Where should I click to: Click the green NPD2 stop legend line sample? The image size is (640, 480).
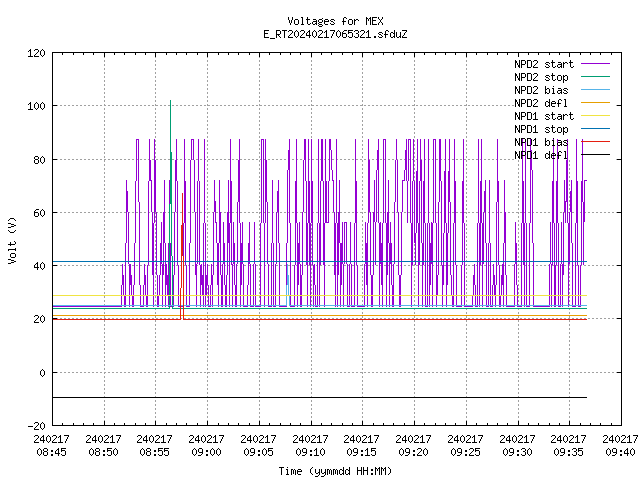[596, 77]
